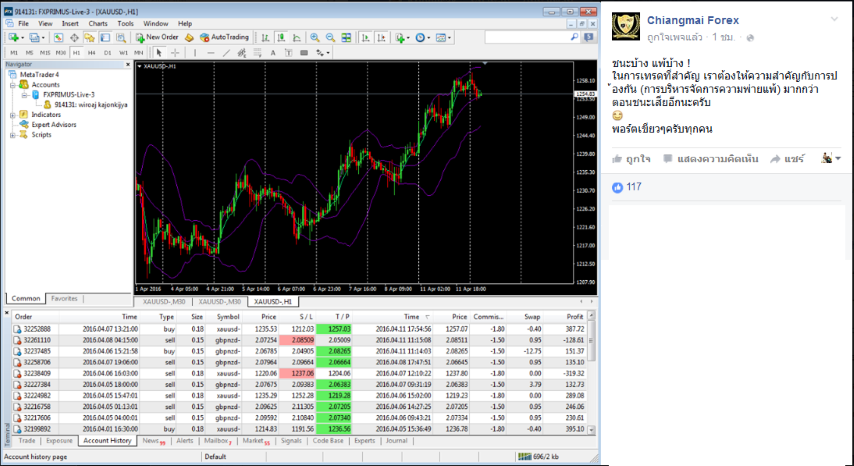Screen dimensions: 854x466
Task: Switch timeframe to M15
Action: pos(45,53)
